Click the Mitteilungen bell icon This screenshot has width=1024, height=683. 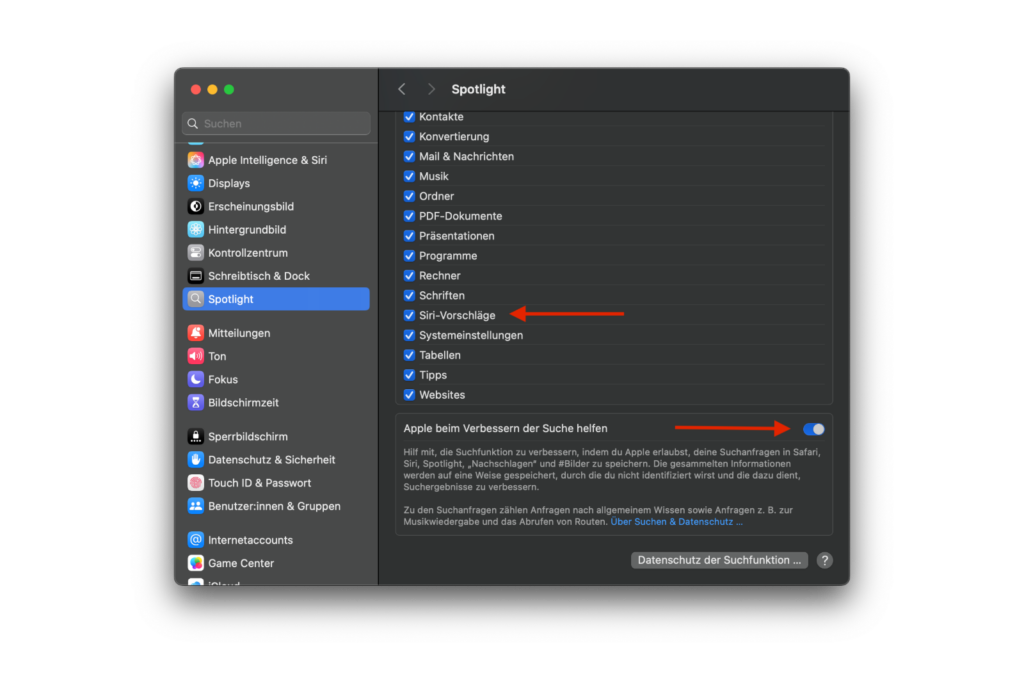(x=196, y=333)
